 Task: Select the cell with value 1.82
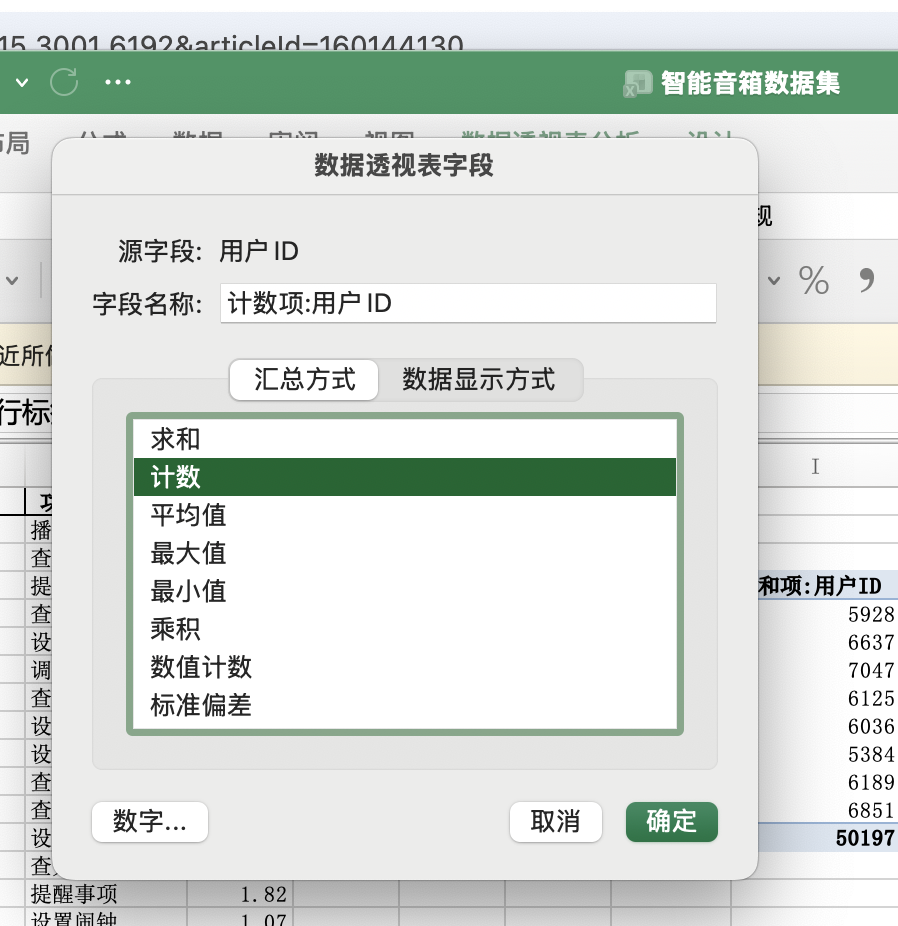pyautogui.click(x=240, y=894)
